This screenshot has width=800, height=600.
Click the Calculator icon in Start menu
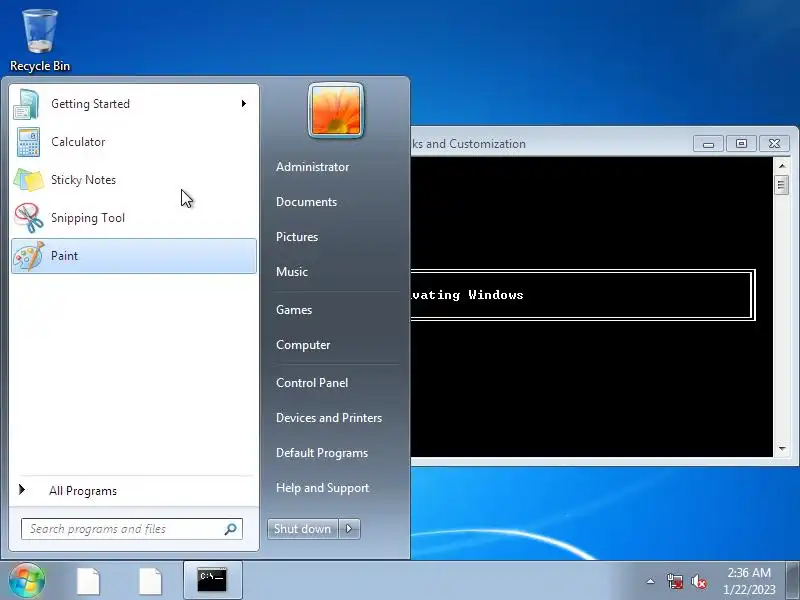pos(28,142)
